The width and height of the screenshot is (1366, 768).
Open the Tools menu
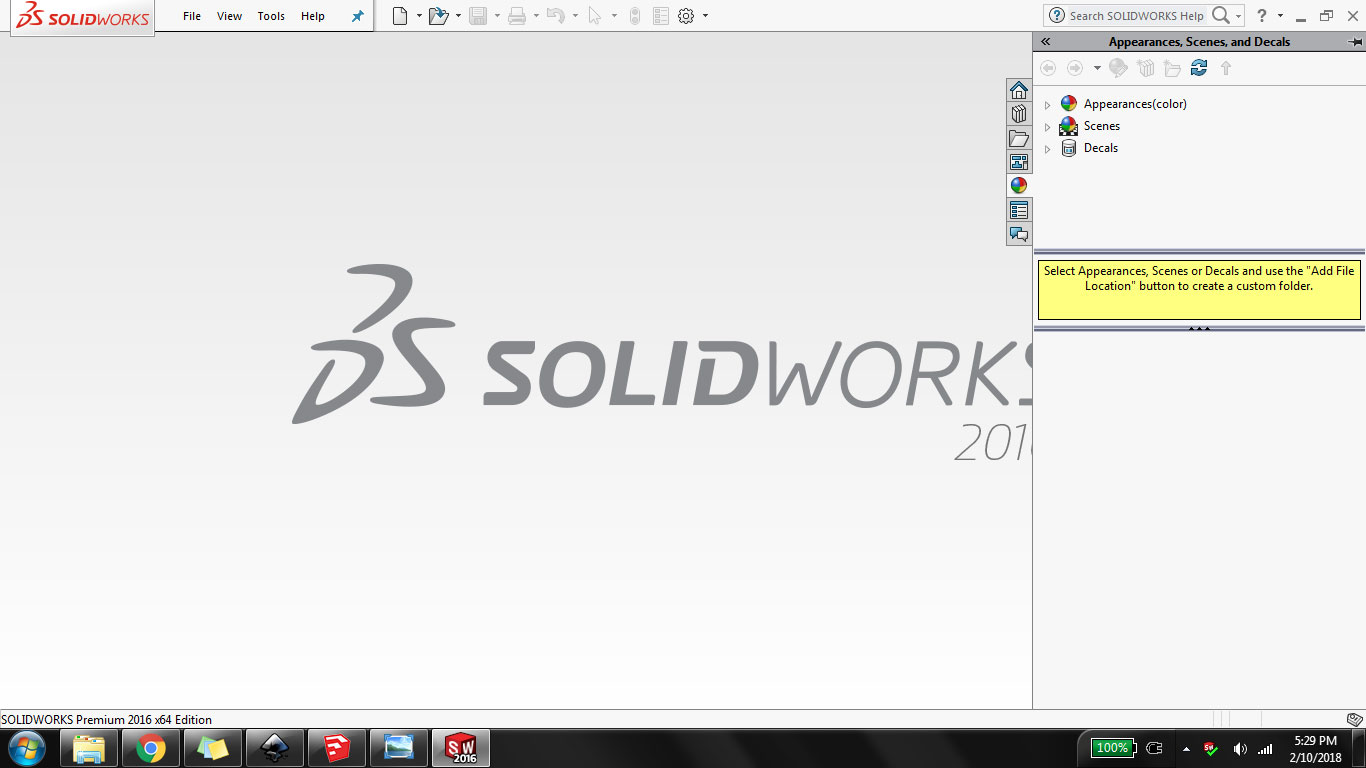click(x=271, y=16)
